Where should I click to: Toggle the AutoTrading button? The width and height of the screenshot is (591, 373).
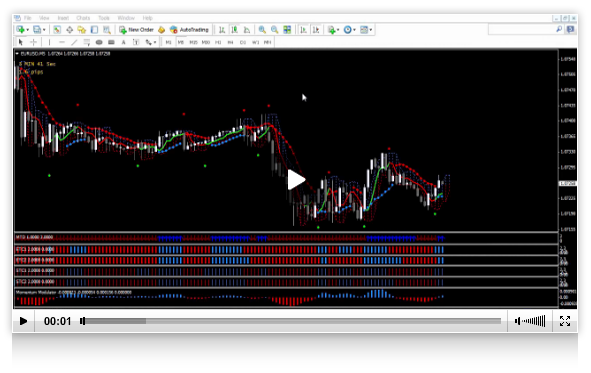189,30
